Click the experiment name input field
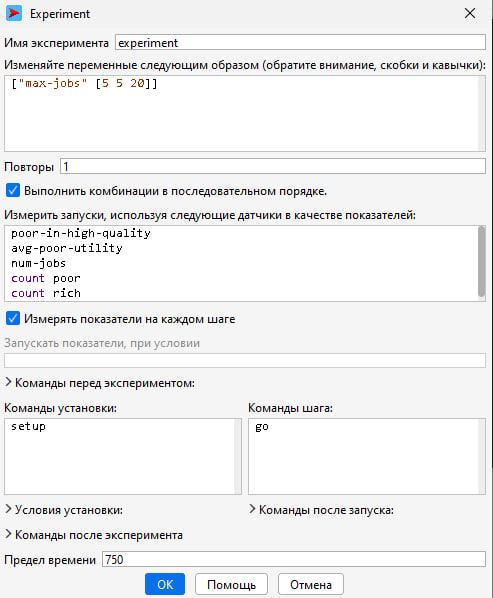493x598 pixels. (x=300, y=42)
